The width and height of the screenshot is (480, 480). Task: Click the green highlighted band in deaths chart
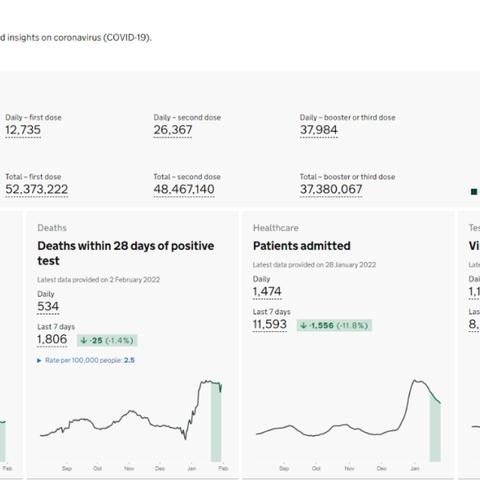[x=216, y=422]
